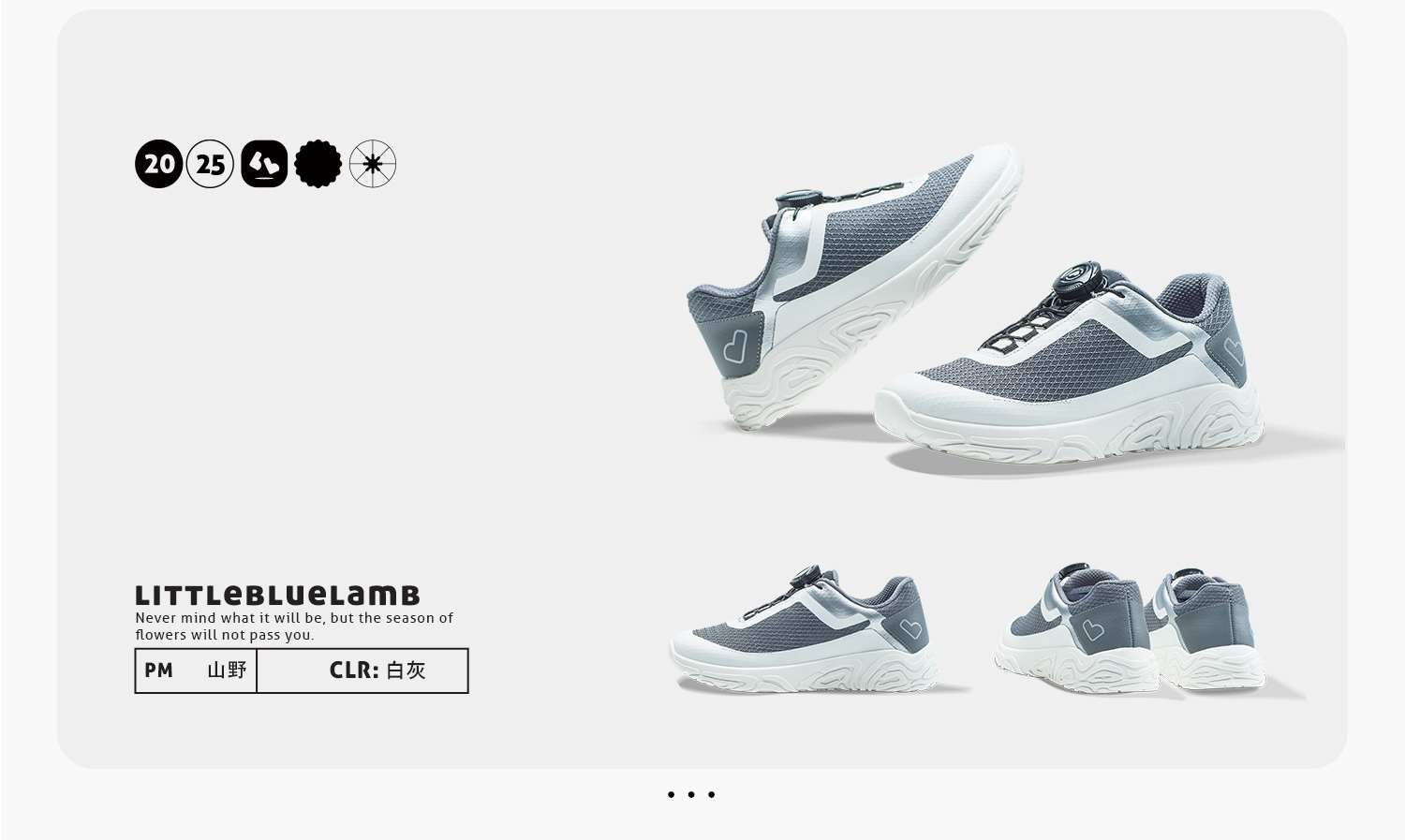Screen dimensions: 1405x840
Task: Select the asterisk starburst circle icon
Action: (x=373, y=164)
